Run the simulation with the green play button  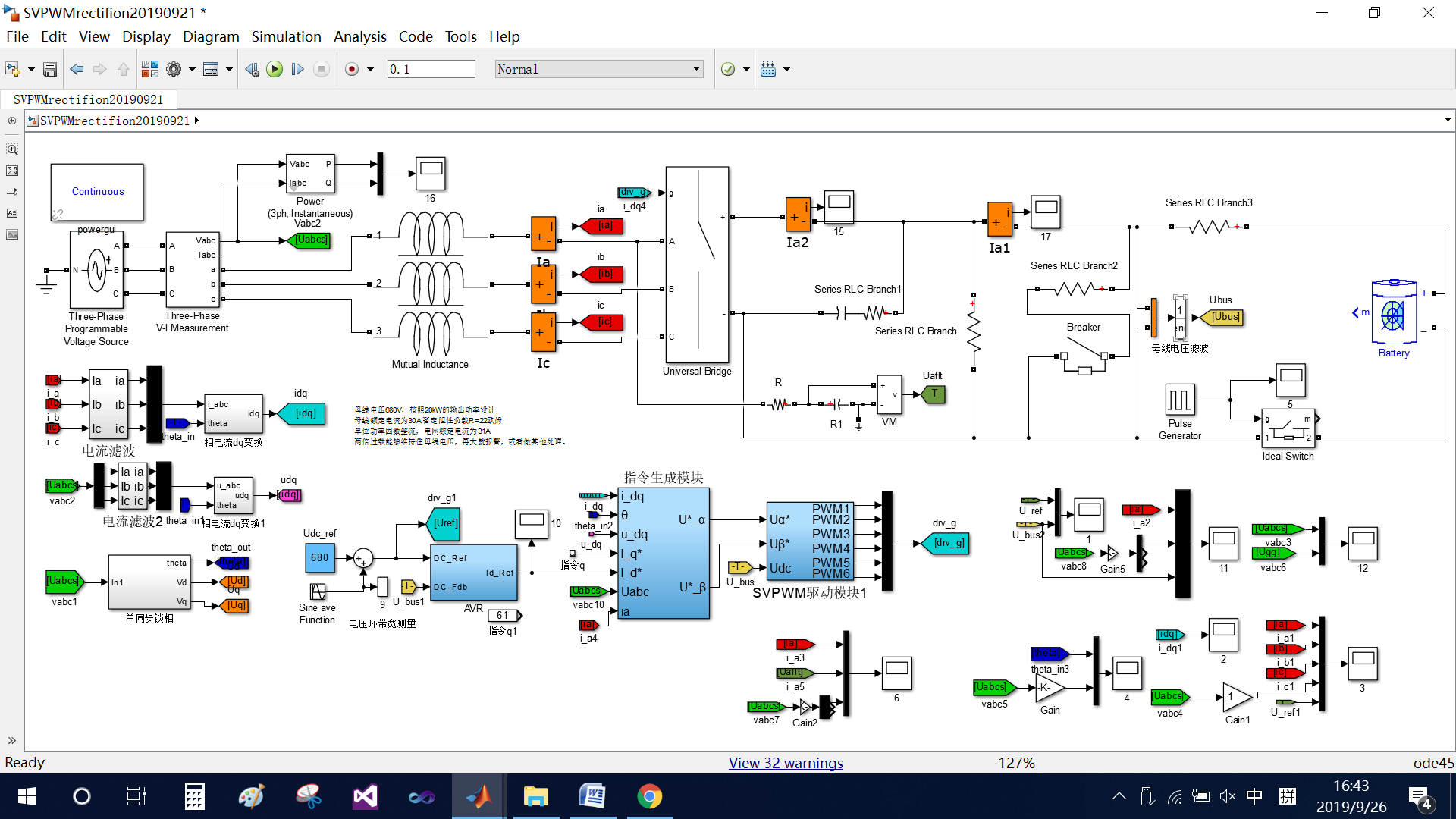275,69
